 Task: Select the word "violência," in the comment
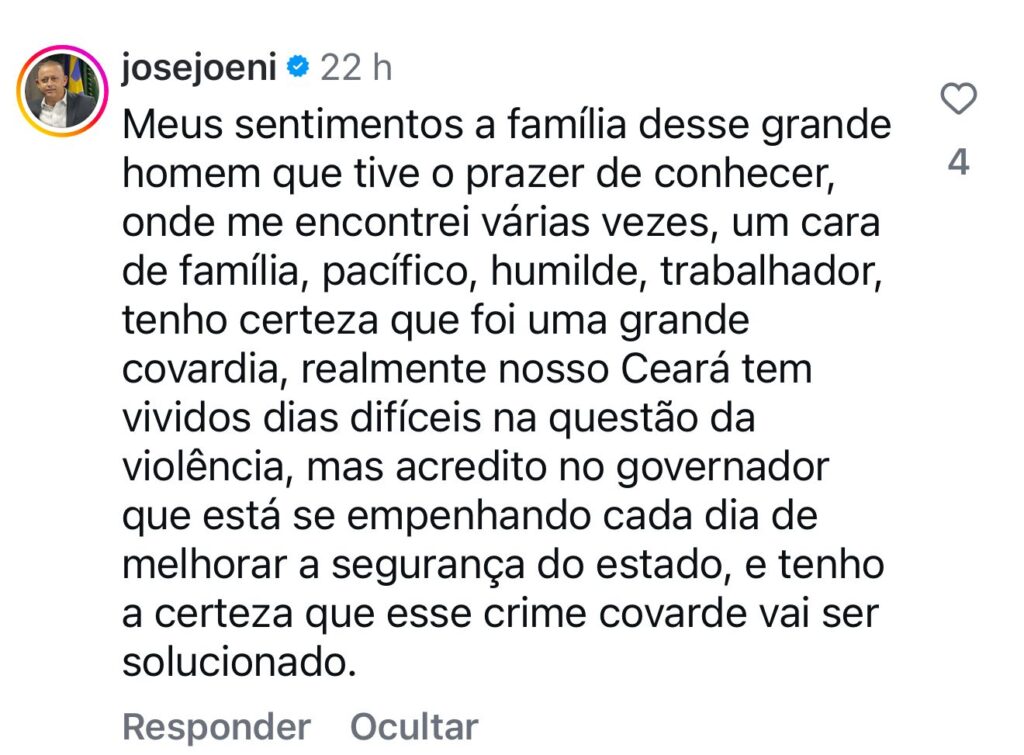coord(208,468)
